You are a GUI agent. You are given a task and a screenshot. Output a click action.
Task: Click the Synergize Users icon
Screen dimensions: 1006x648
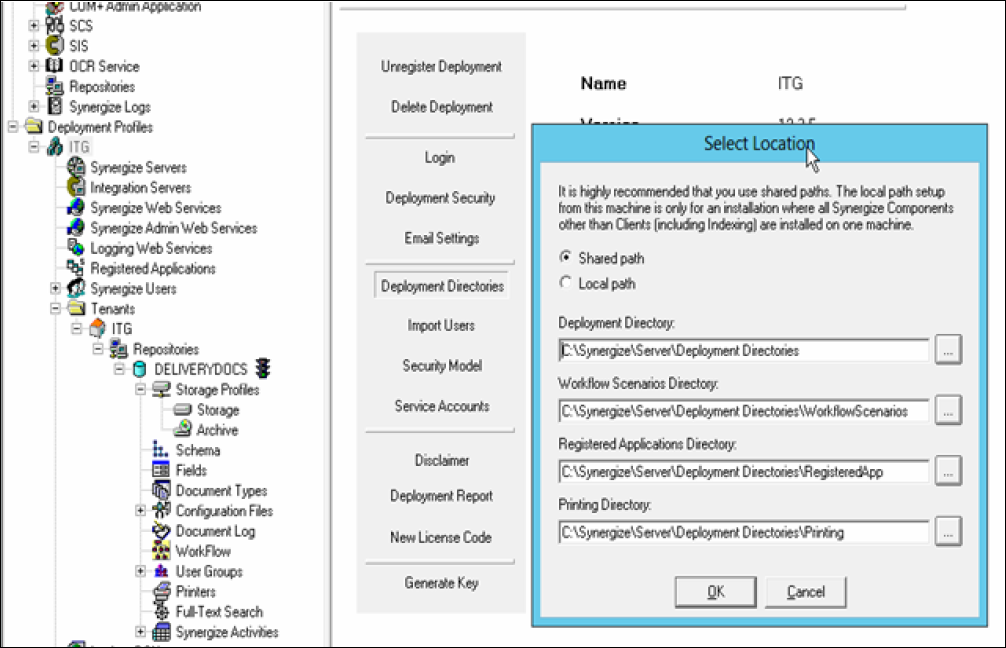pyautogui.click(x=76, y=288)
